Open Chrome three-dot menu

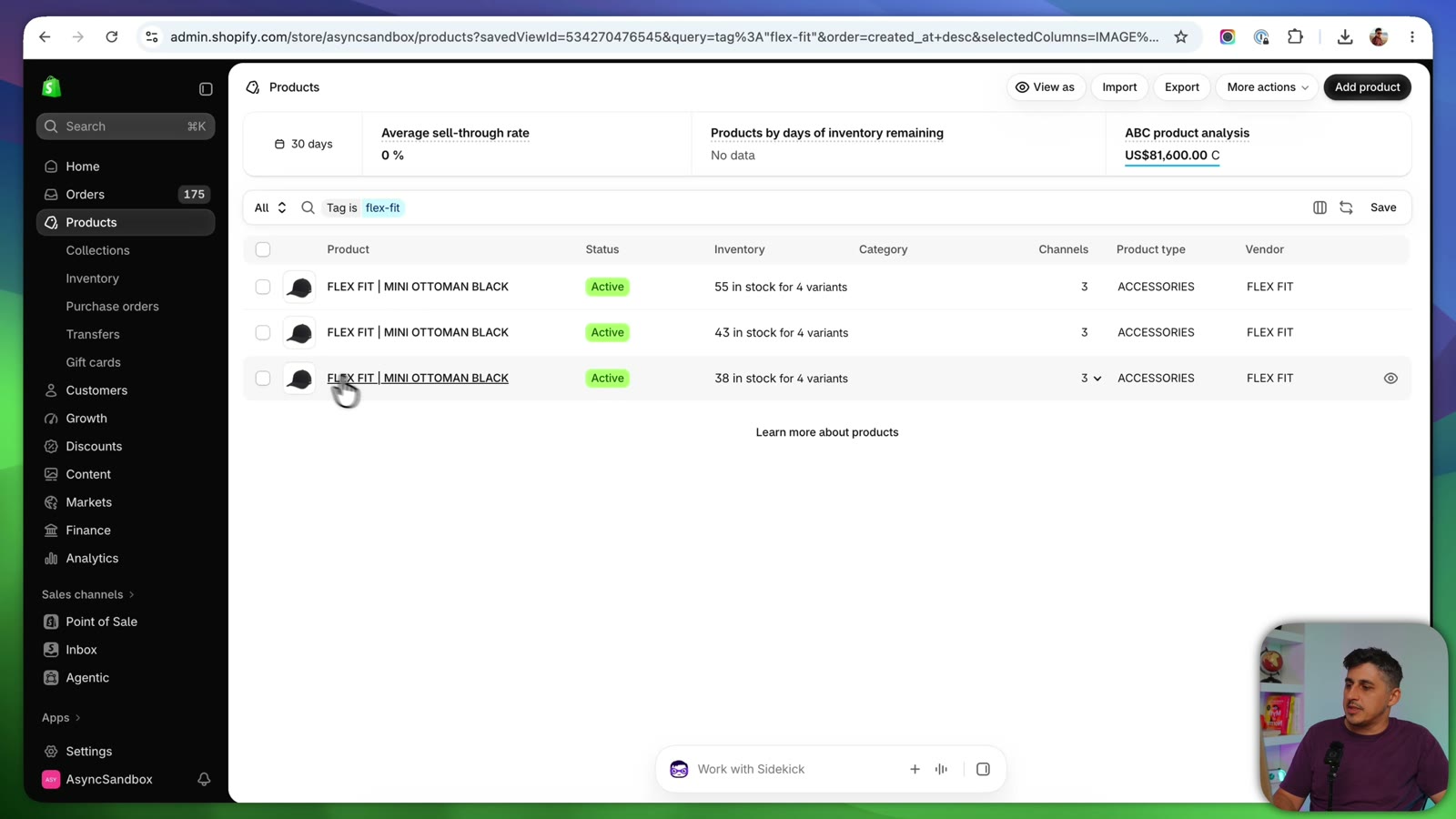coord(1412,37)
